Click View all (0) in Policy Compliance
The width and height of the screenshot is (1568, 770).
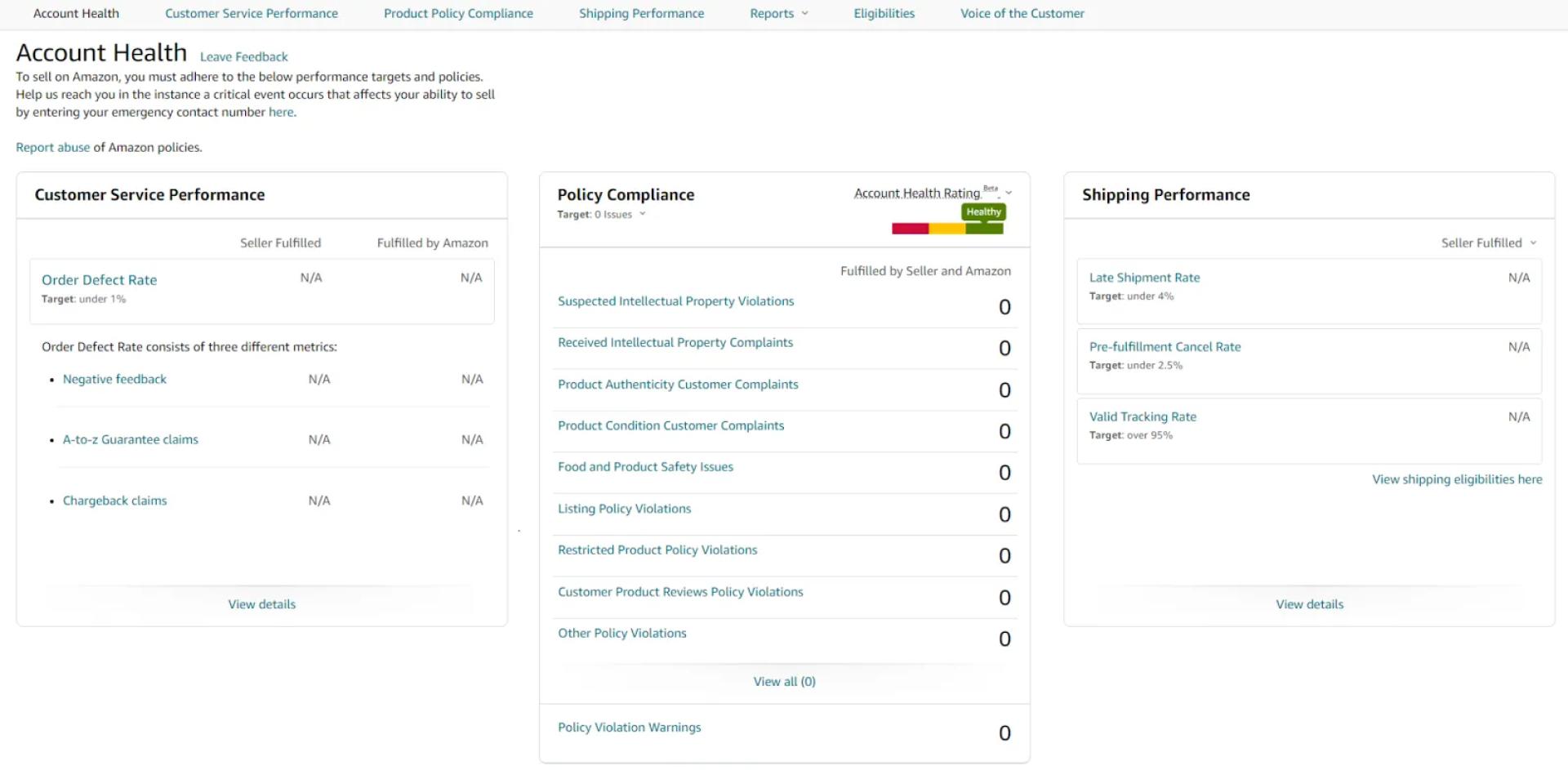pos(783,681)
